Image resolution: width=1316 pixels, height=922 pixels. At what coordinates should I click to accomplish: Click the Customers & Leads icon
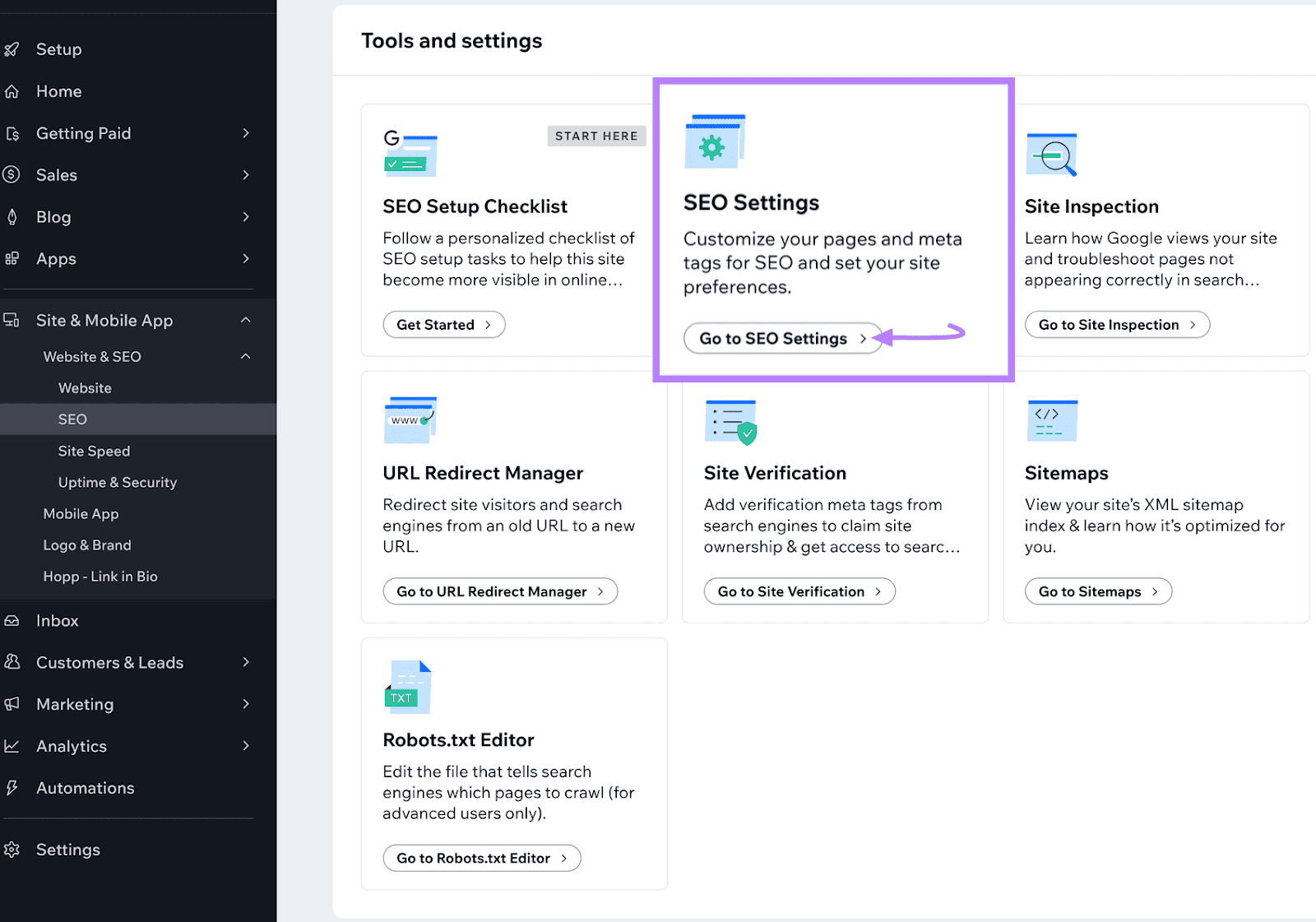click(12, 662)
